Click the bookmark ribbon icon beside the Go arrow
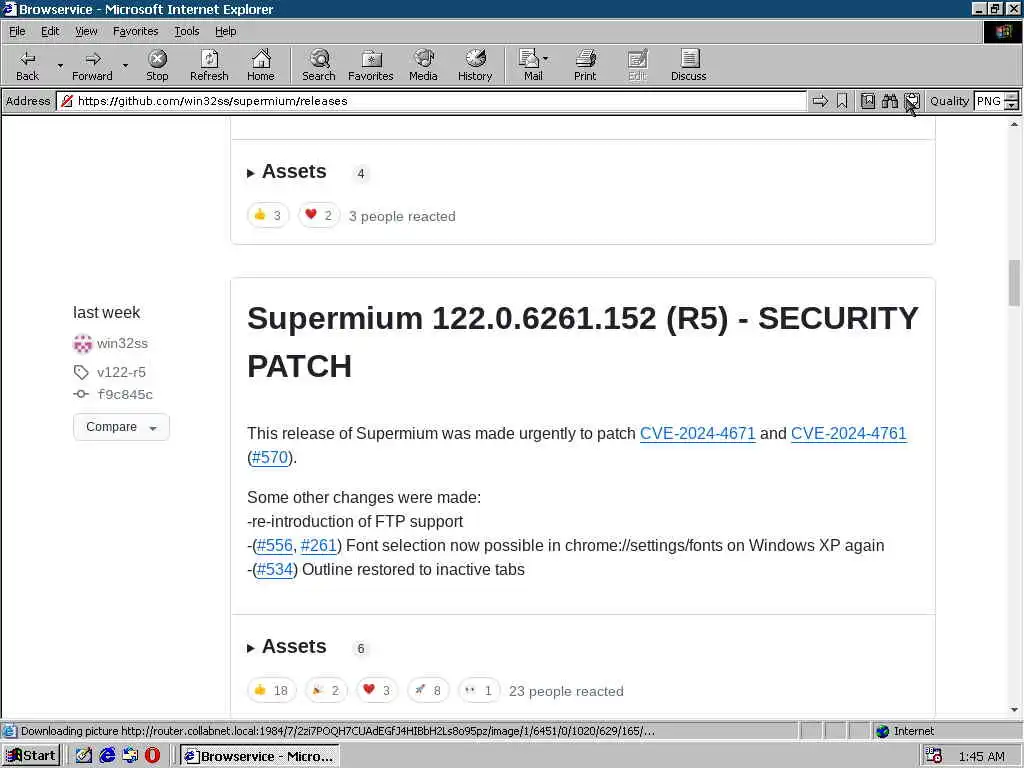1024x768 pixels. [x=842, y=101]
